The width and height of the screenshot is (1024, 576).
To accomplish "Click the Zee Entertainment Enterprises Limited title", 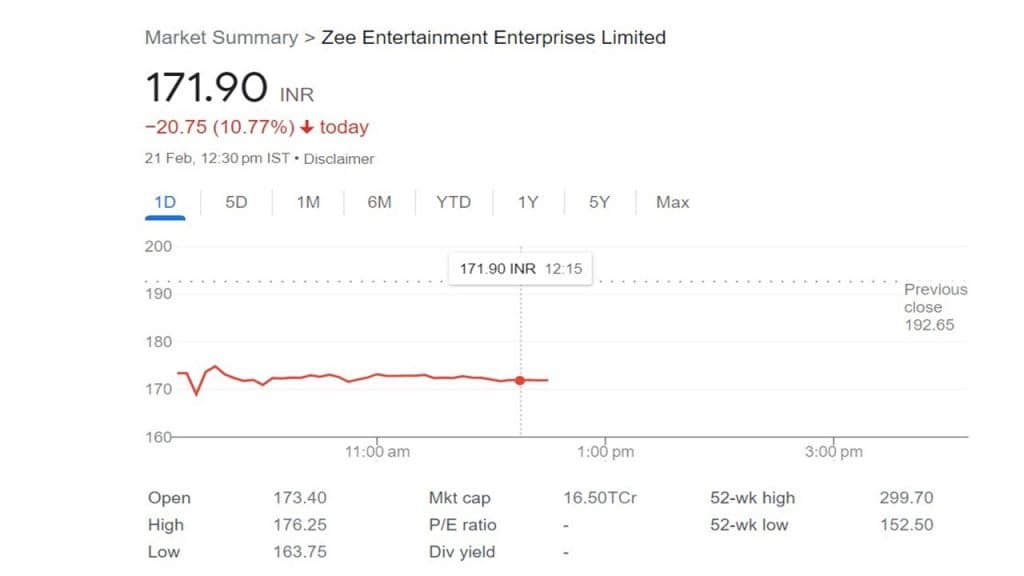I will pyautogui.click(x=493, y=38).
